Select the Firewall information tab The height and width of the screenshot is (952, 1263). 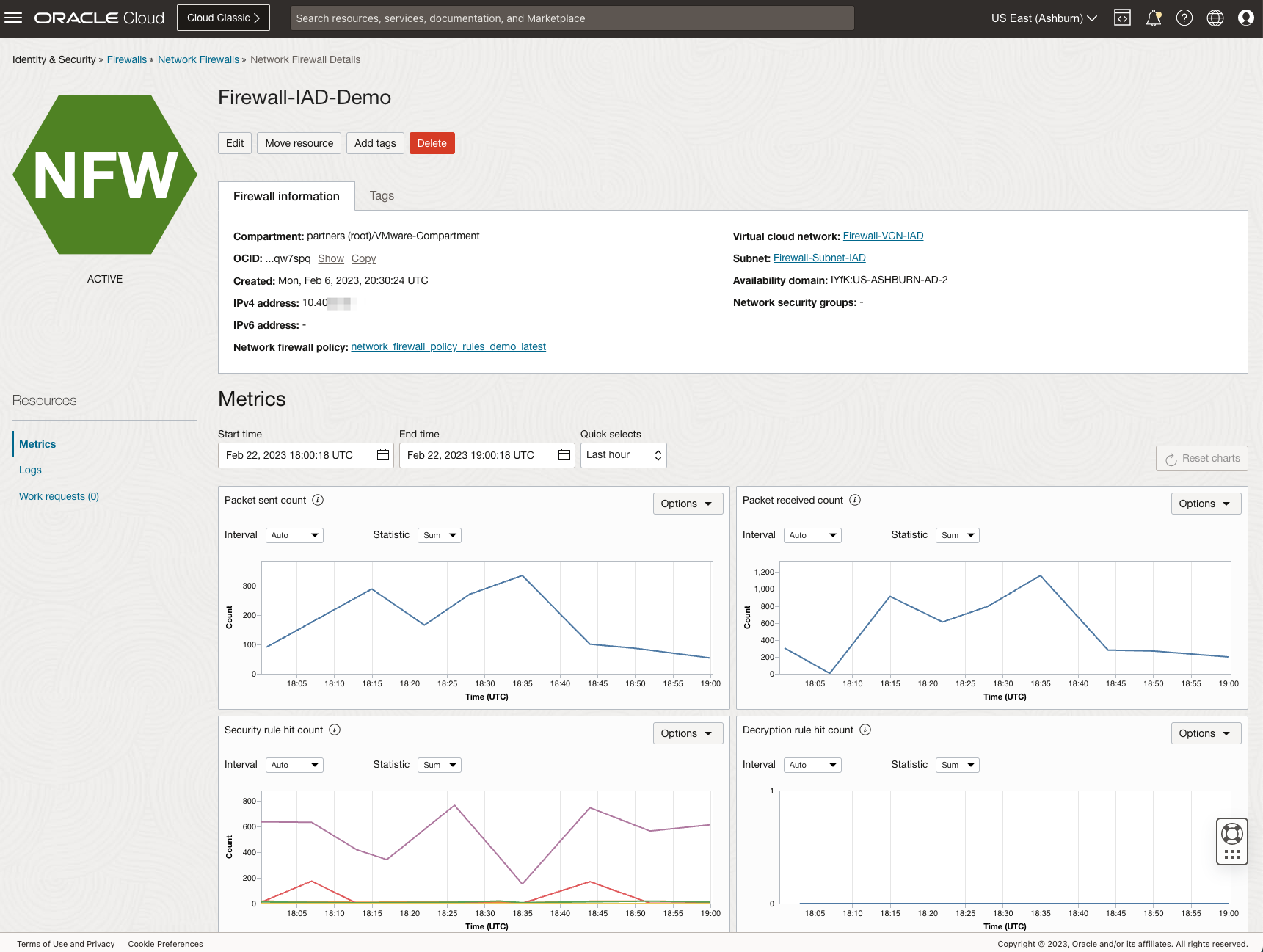(x=286, y=196)
